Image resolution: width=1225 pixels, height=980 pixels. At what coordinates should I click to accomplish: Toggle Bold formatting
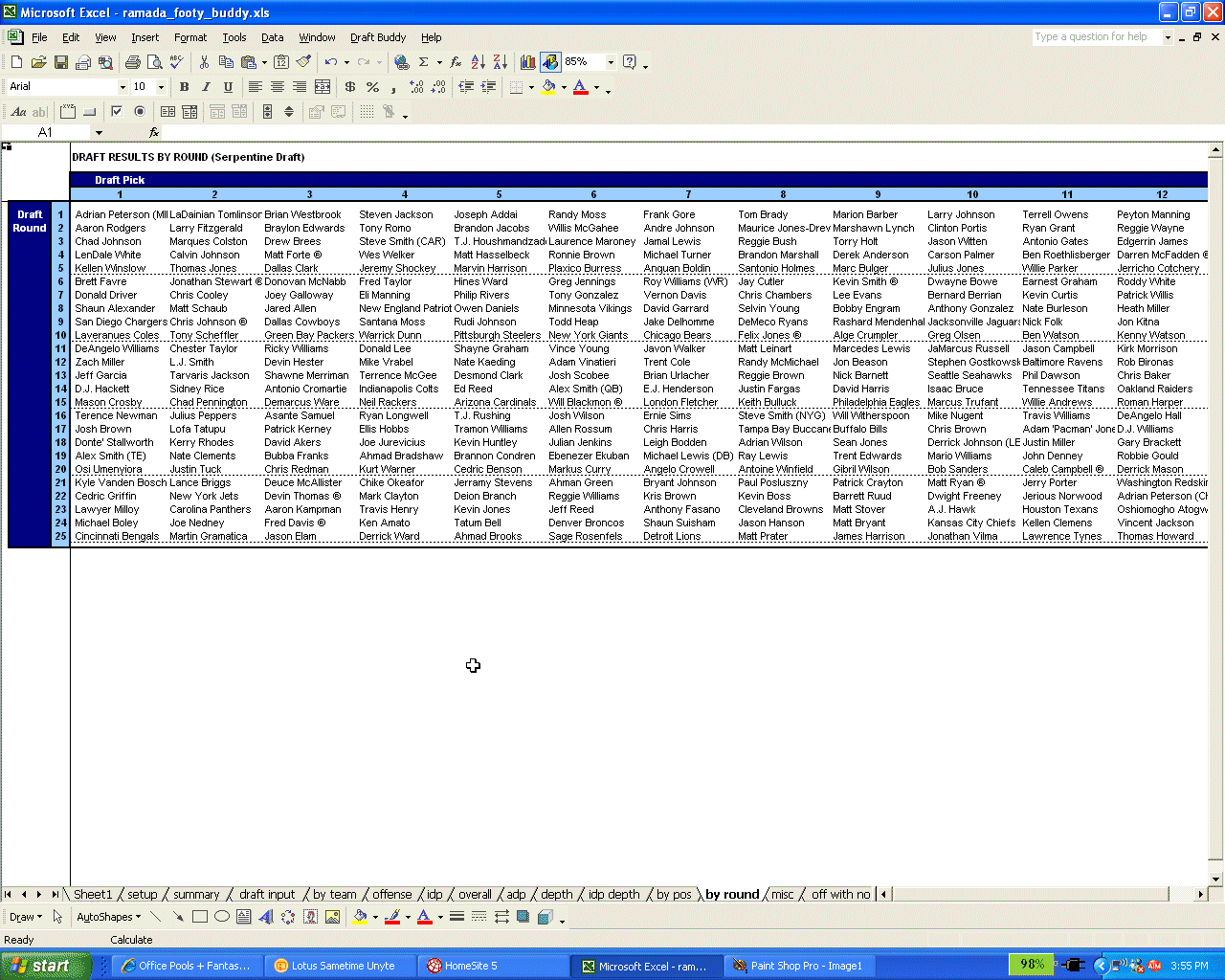184,87
